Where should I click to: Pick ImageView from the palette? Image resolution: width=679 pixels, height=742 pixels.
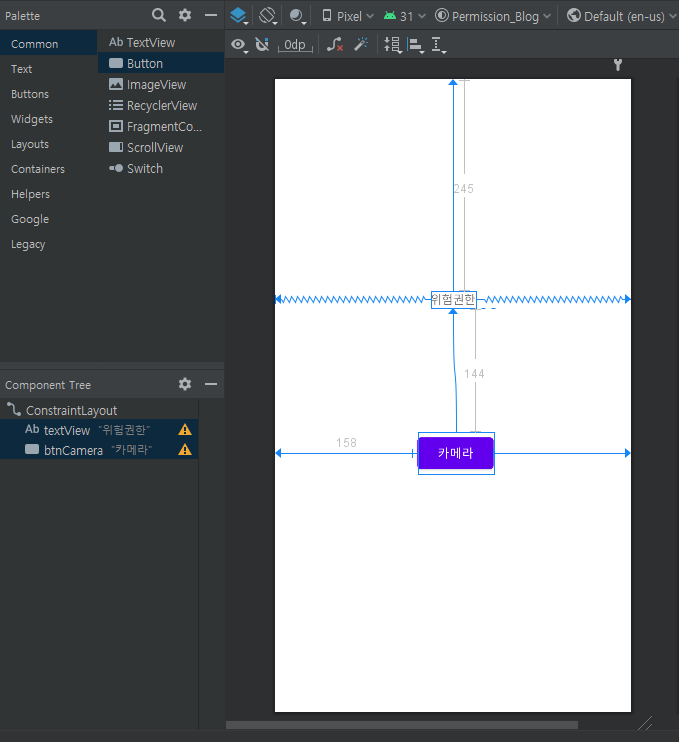[161, 85]
